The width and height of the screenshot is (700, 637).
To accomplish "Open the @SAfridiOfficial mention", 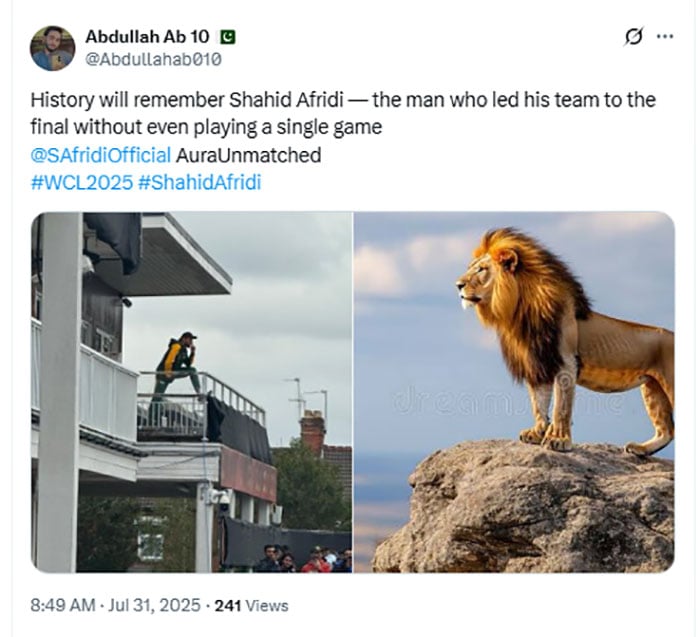I will point(100,155).
